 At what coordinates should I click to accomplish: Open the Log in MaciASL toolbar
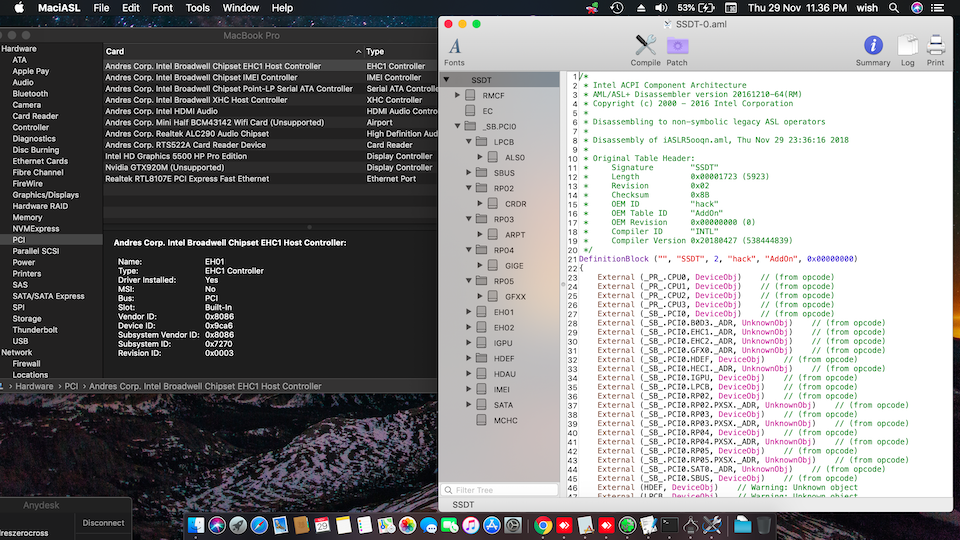pyautogui.click(x=907, y=50)
